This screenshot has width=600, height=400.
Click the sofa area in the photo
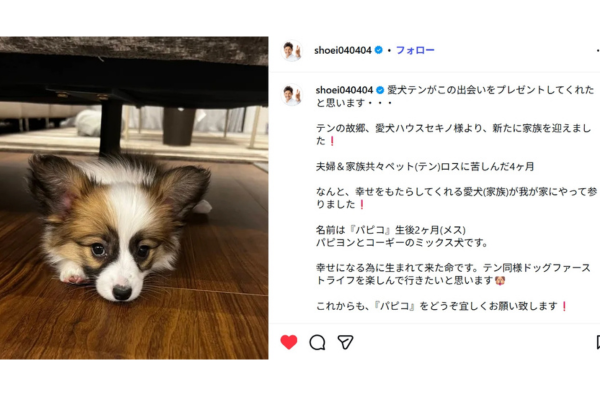[x=134, y=73]
